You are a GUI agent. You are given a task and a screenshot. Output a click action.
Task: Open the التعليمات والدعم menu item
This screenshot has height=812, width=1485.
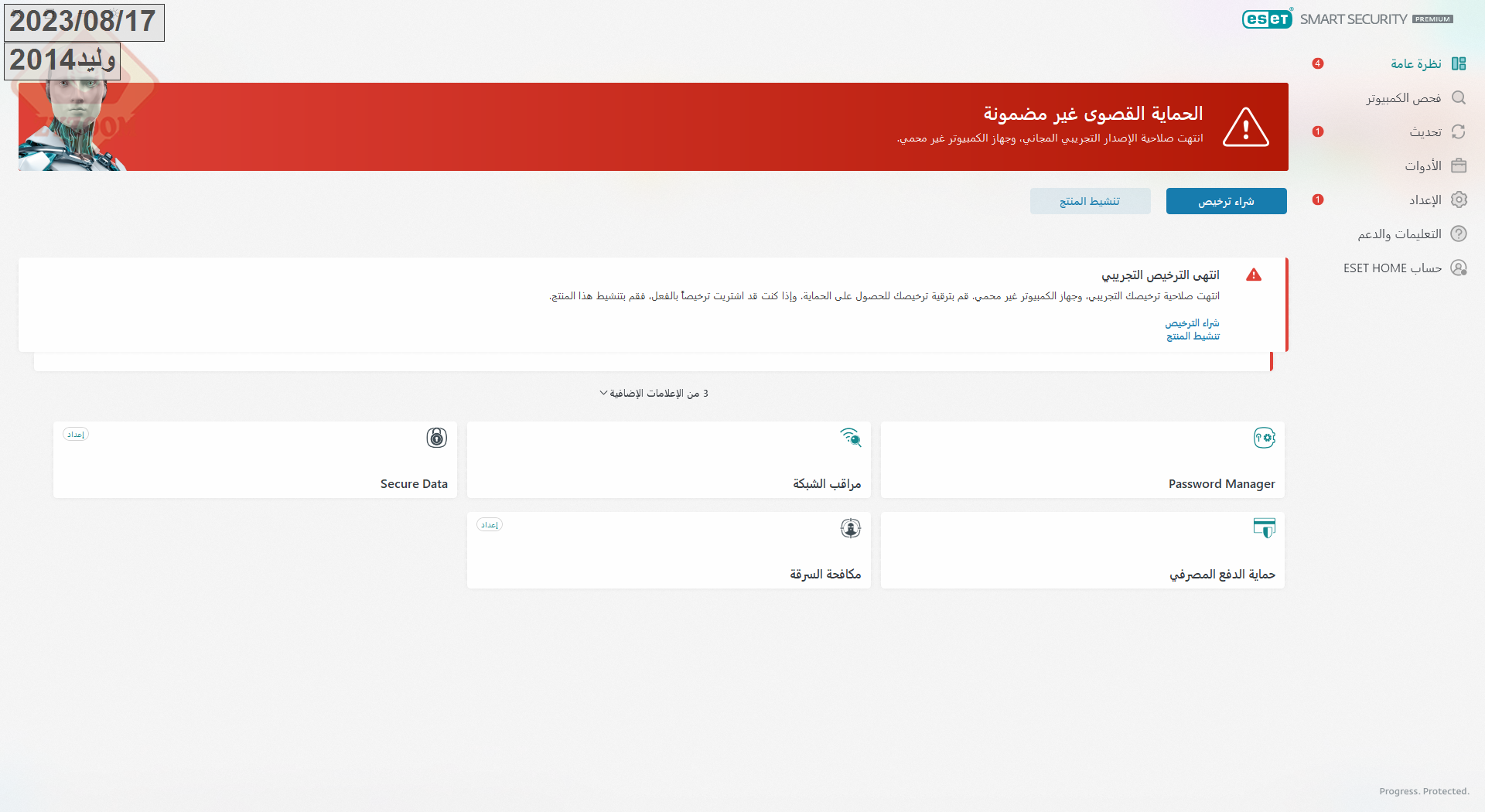[1400, 234]
